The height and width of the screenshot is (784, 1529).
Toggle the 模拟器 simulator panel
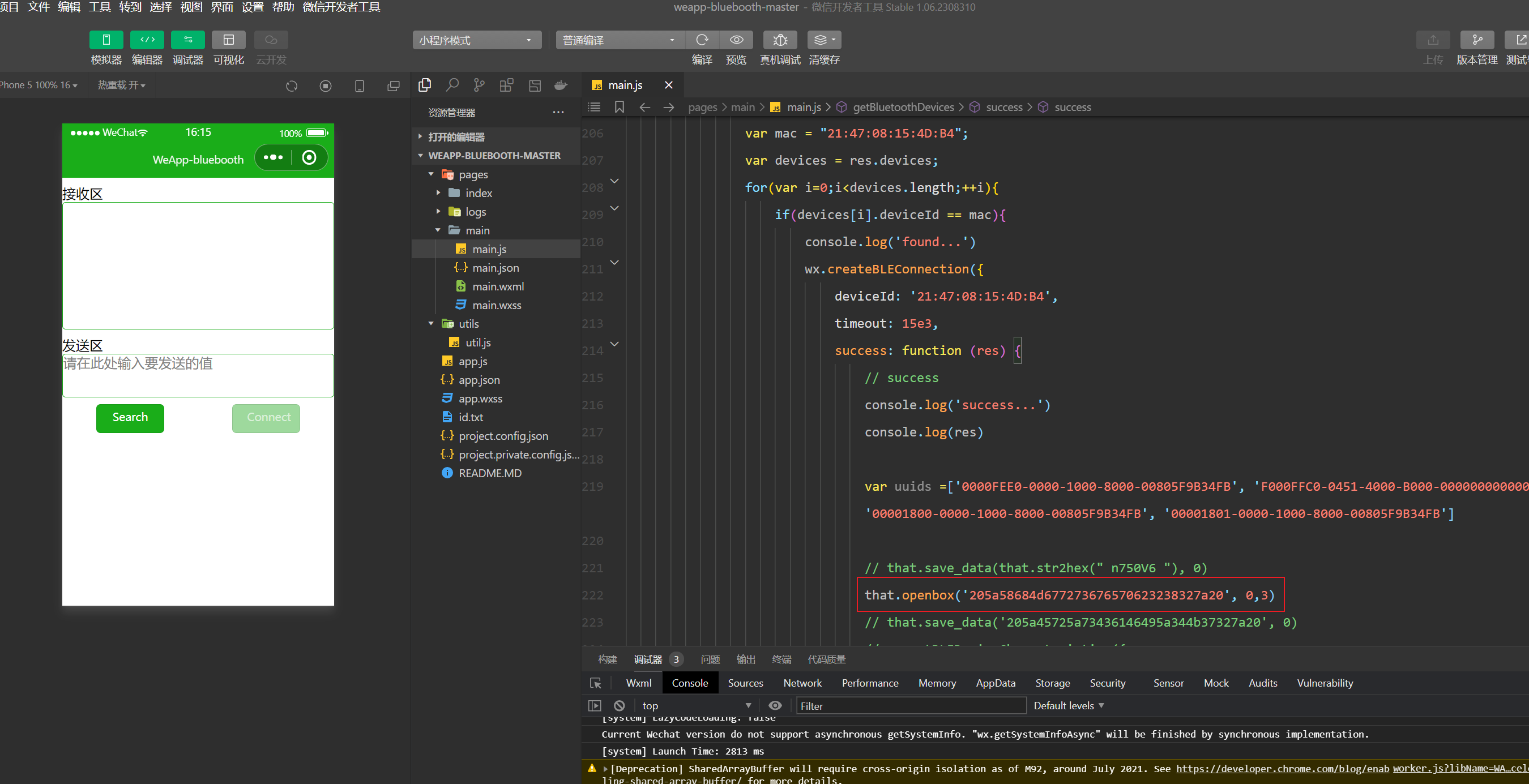point(106,40)
